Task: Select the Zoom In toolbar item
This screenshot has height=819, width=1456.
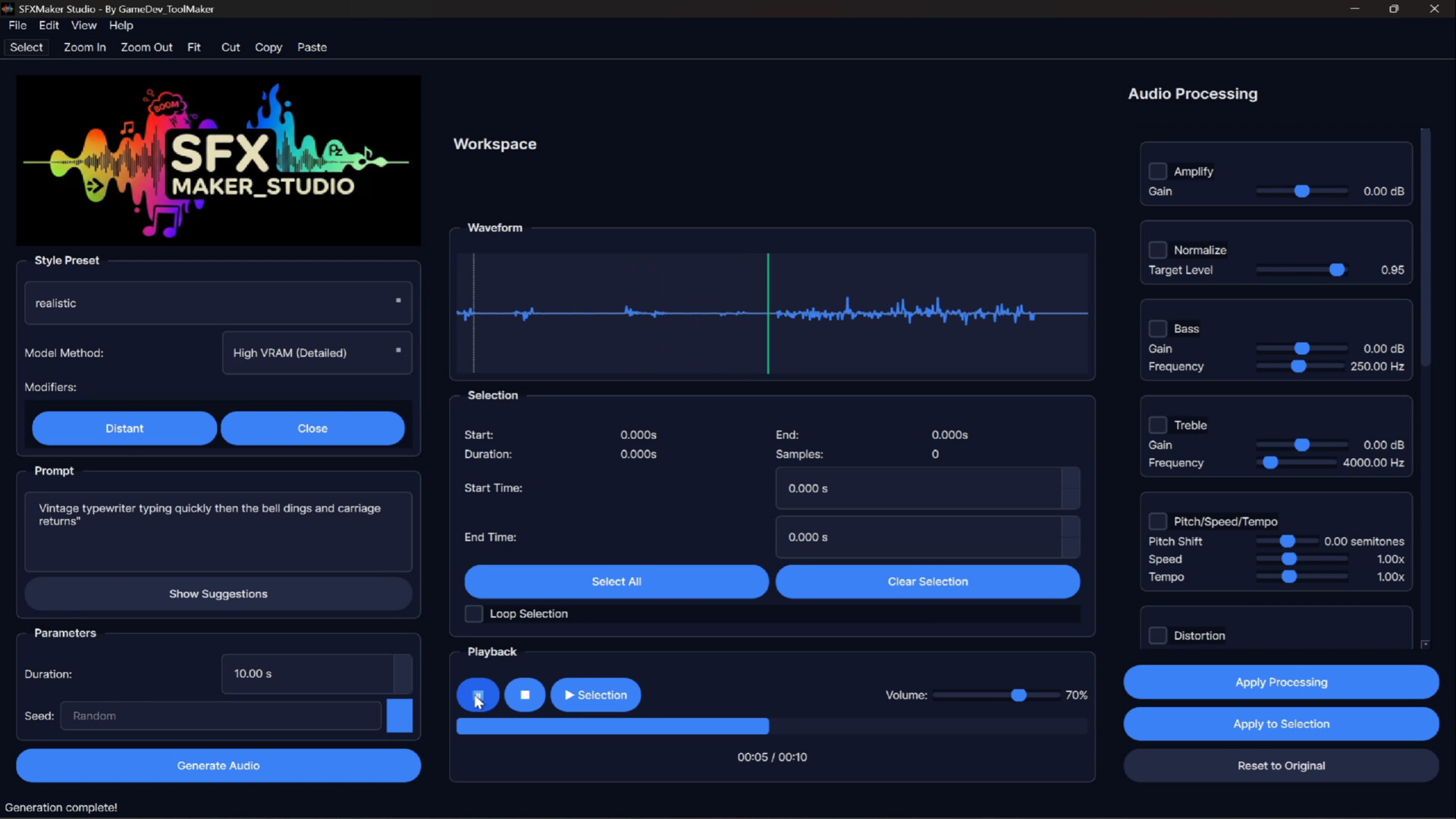Action: [84, 47]
